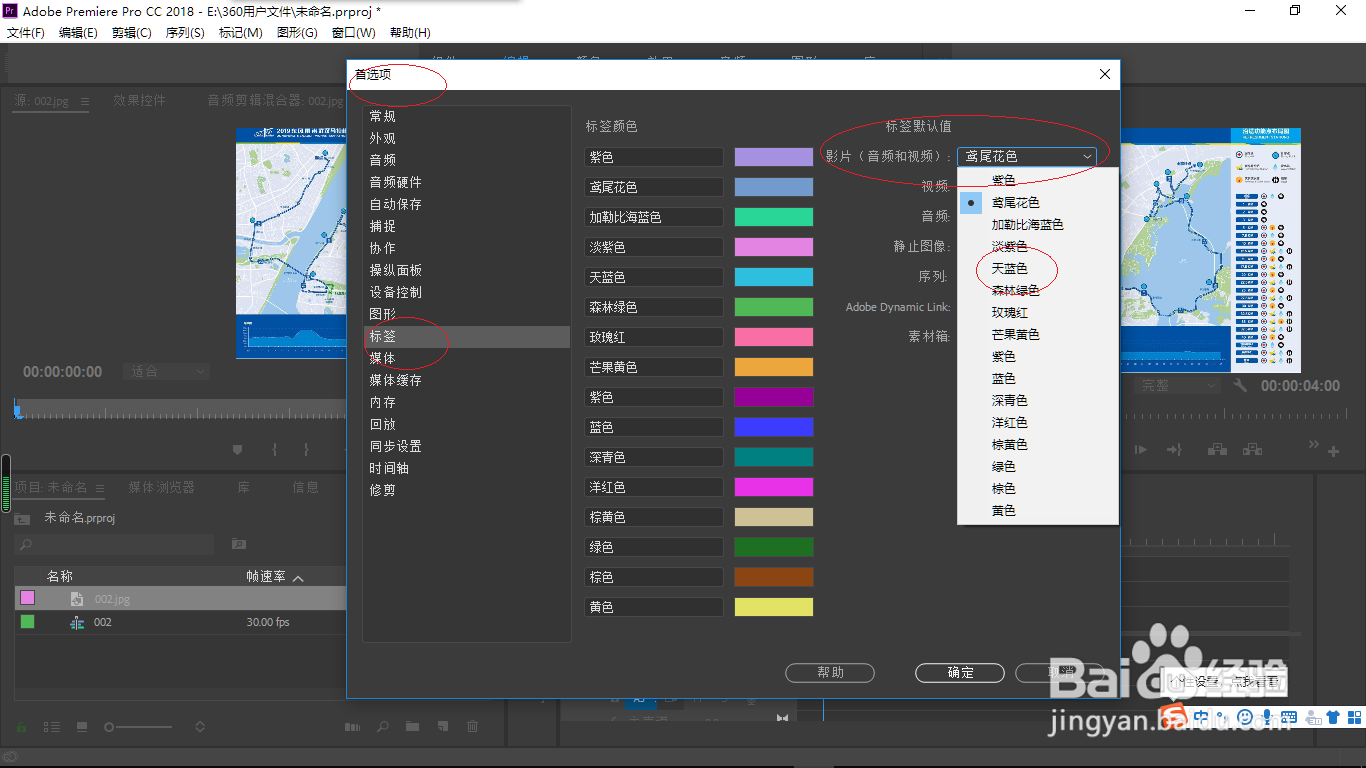The image size is (1366, 768).
Task: Switch project panel to icon view
Action: tap(82, 727)
